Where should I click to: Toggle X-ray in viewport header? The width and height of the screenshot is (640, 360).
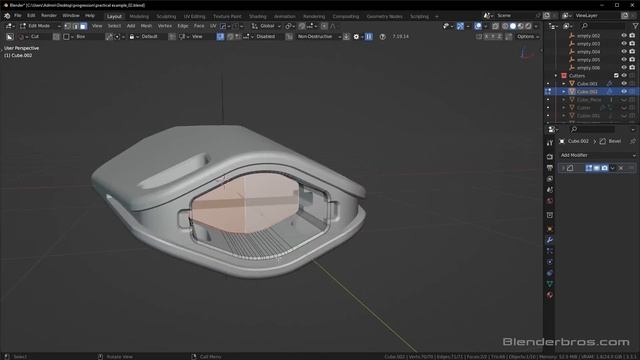click(x=495, y=26)
